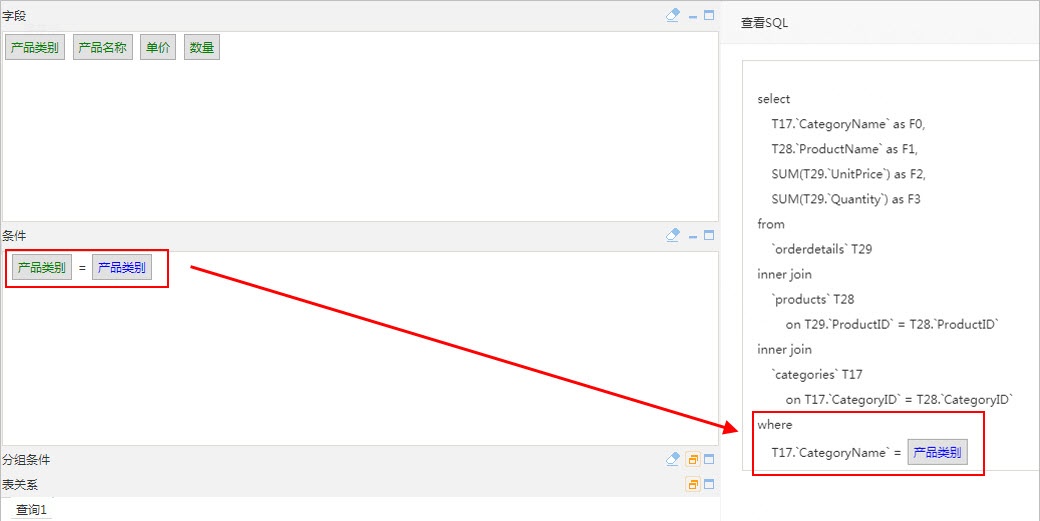Click T17.`CategoryName` in the where clause
The image size is (1040, 521).
pos(830,453)
